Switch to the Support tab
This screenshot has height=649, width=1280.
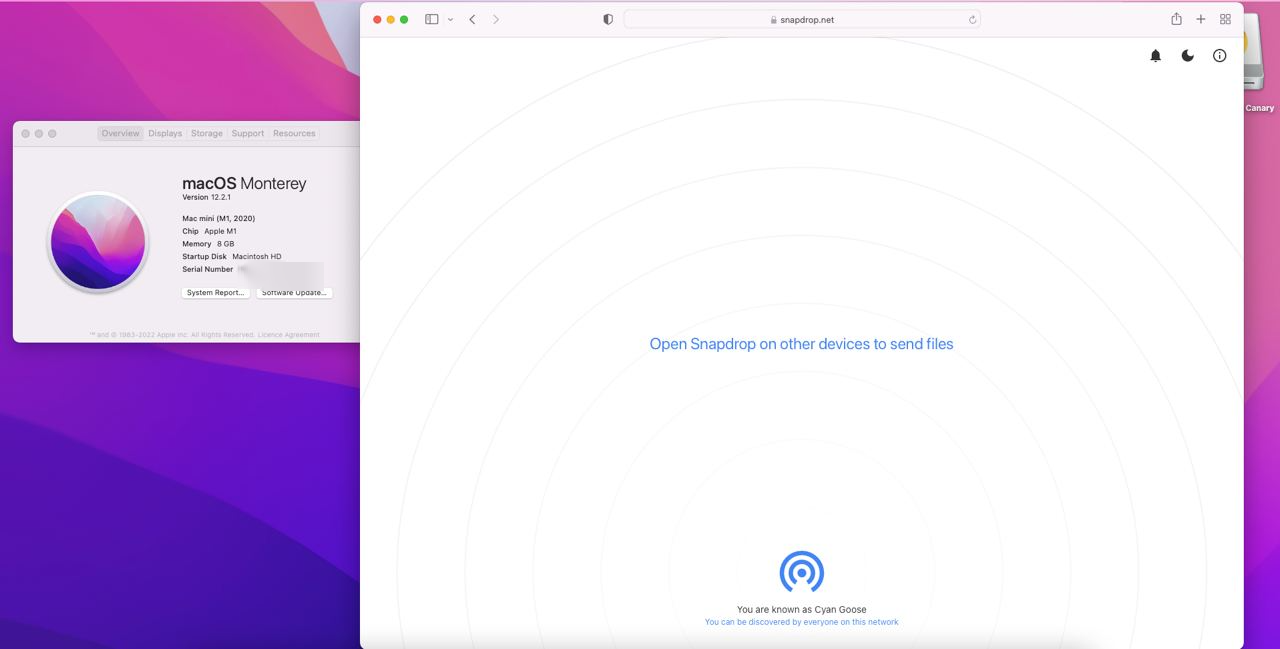point(248,133)
